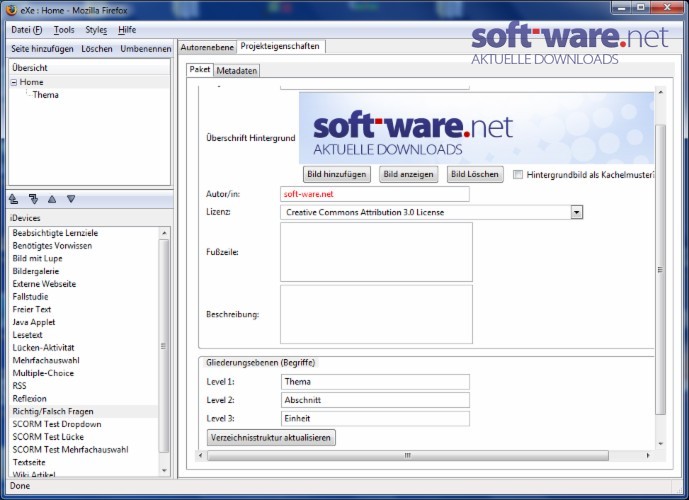The height and width of the screenshot is (500, 689).
Task: Add SCORM Test Lücke iDevice
Action: [48, 437]
